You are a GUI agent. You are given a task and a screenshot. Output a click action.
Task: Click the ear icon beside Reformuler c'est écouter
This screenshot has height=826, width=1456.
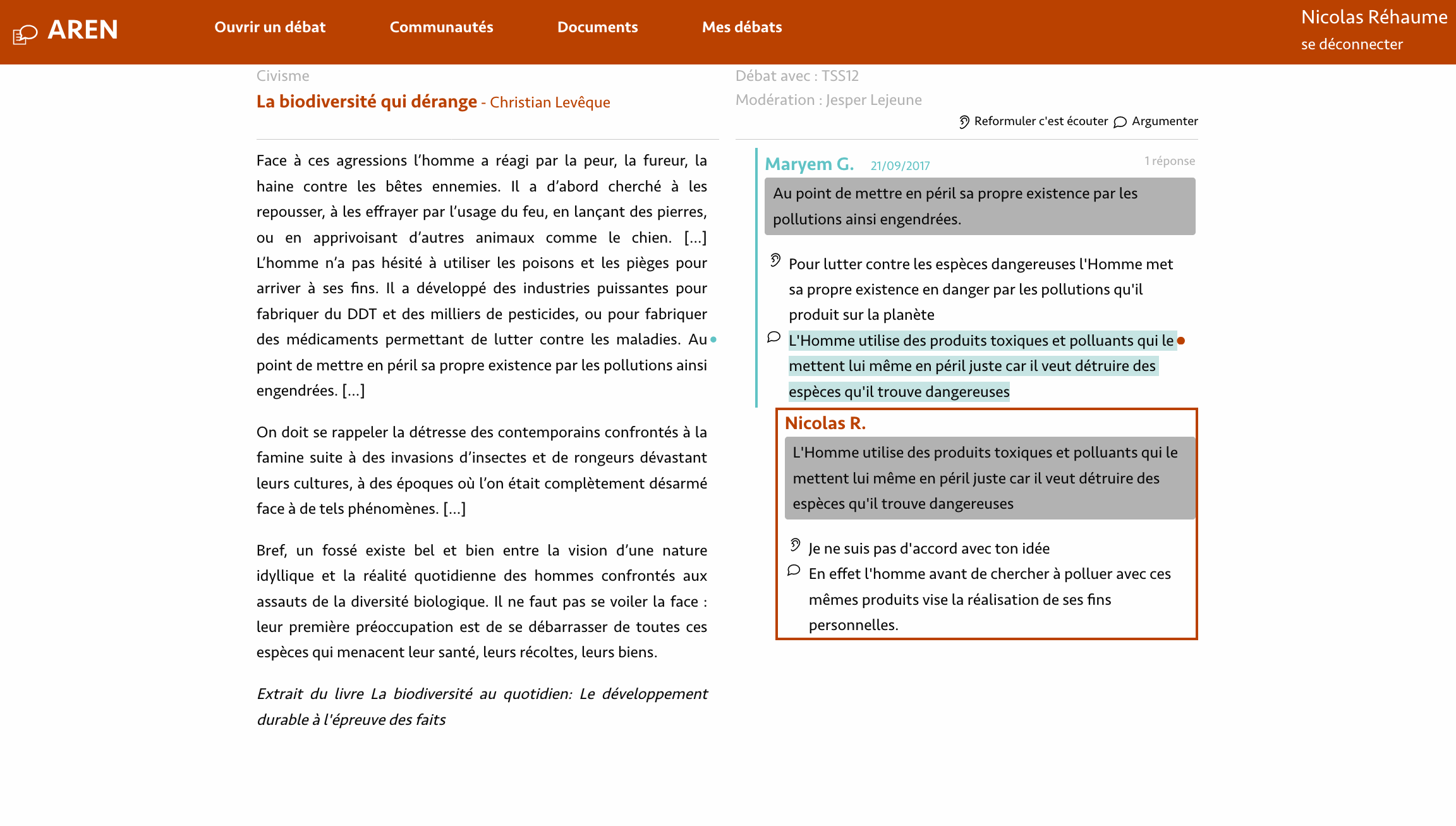pyautogui.click(x=964, y=121)
